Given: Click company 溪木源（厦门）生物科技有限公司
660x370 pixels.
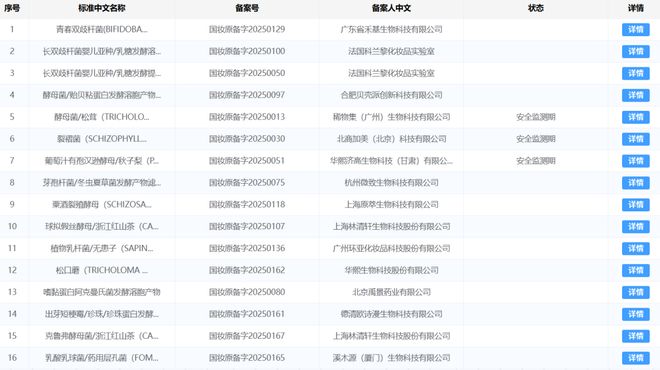Looking at the screenshot, I should [391, 358].
